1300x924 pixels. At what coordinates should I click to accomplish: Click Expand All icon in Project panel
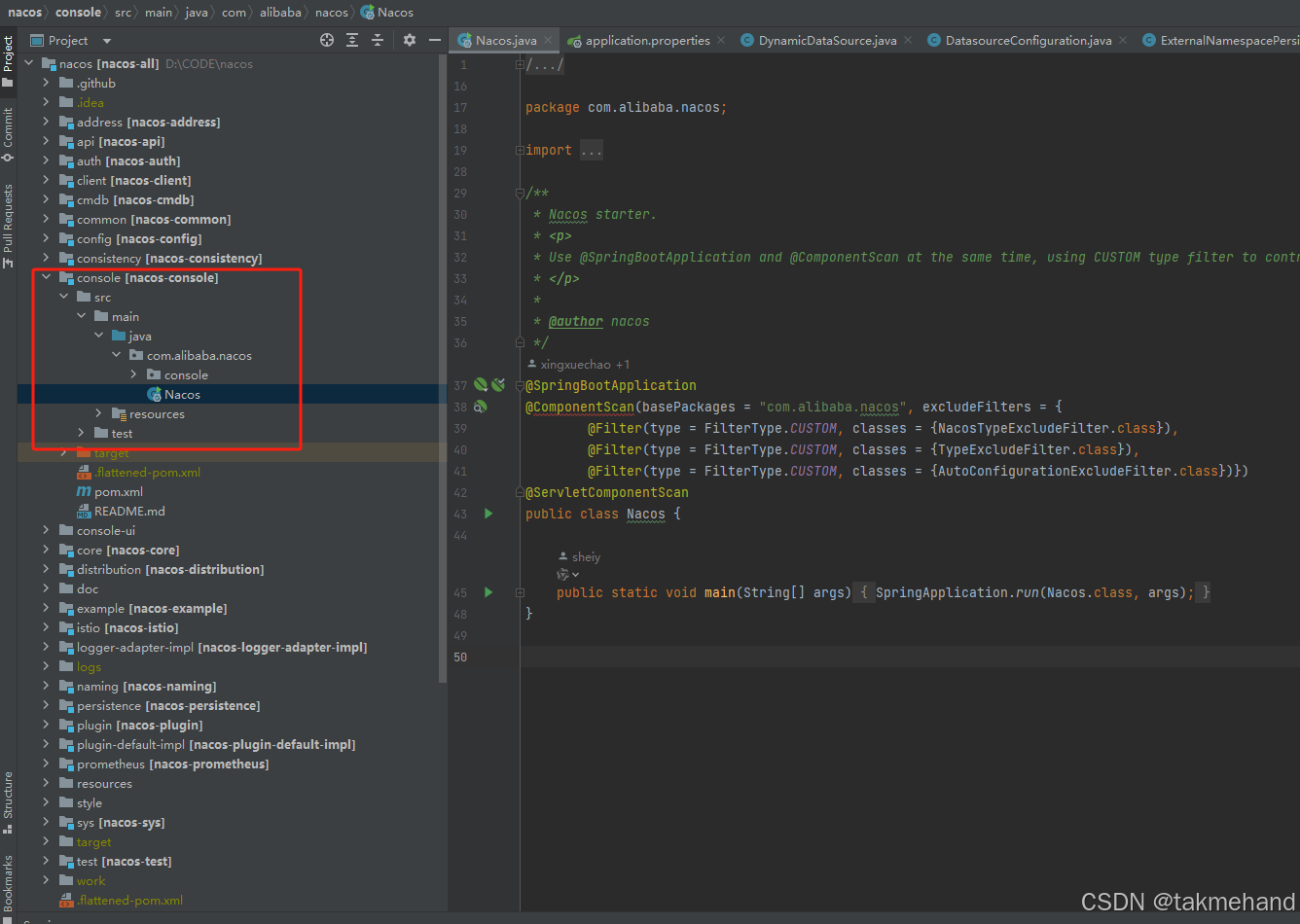(352, 40)
